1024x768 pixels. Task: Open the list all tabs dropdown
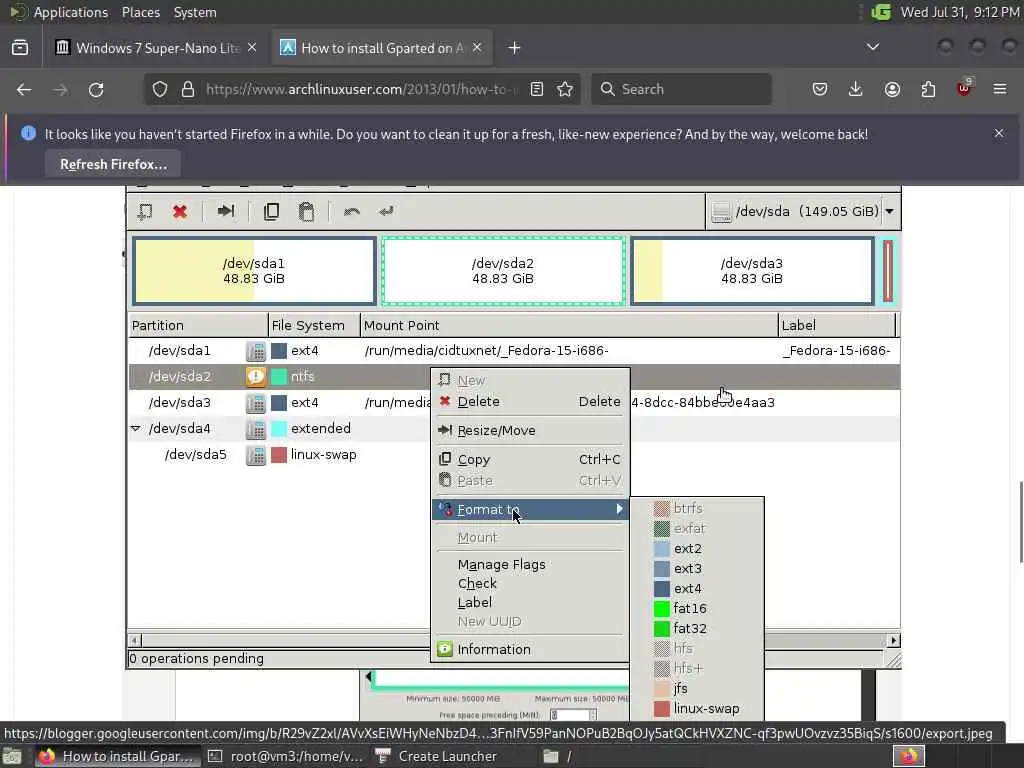pos(872,47)
